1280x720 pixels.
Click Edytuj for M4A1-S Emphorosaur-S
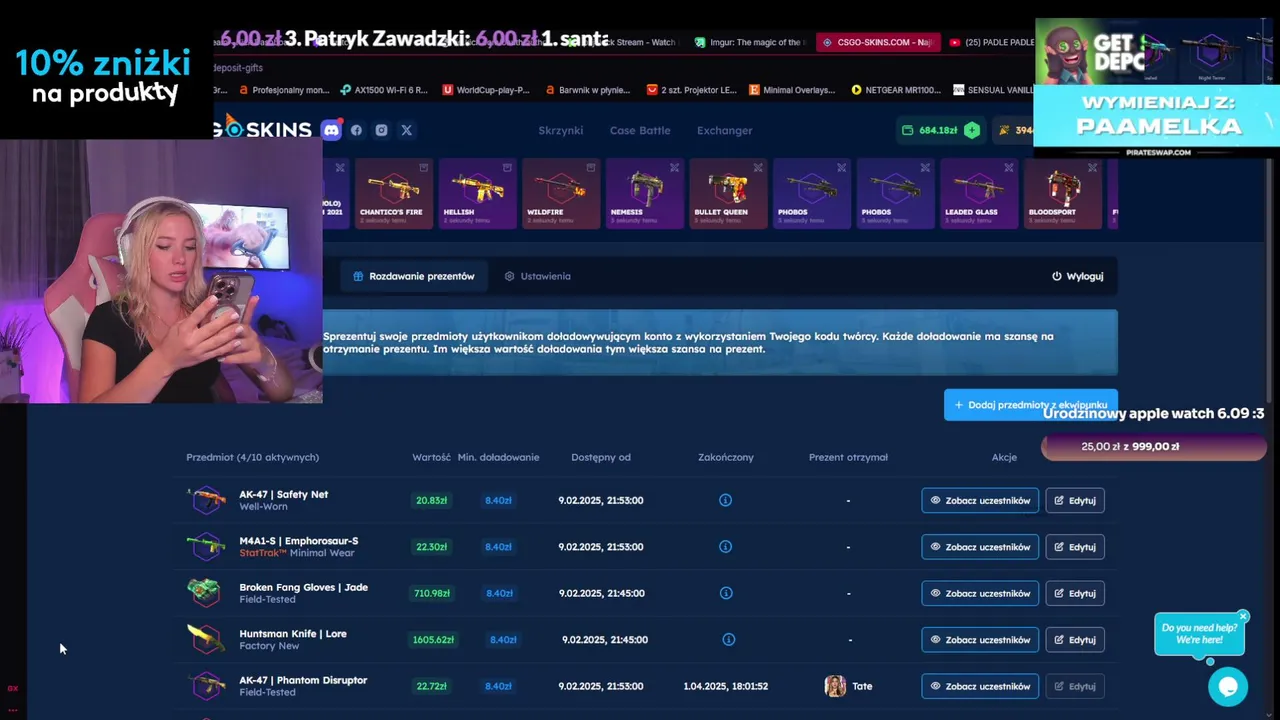pyautogui.click(x=1075, y=547)
